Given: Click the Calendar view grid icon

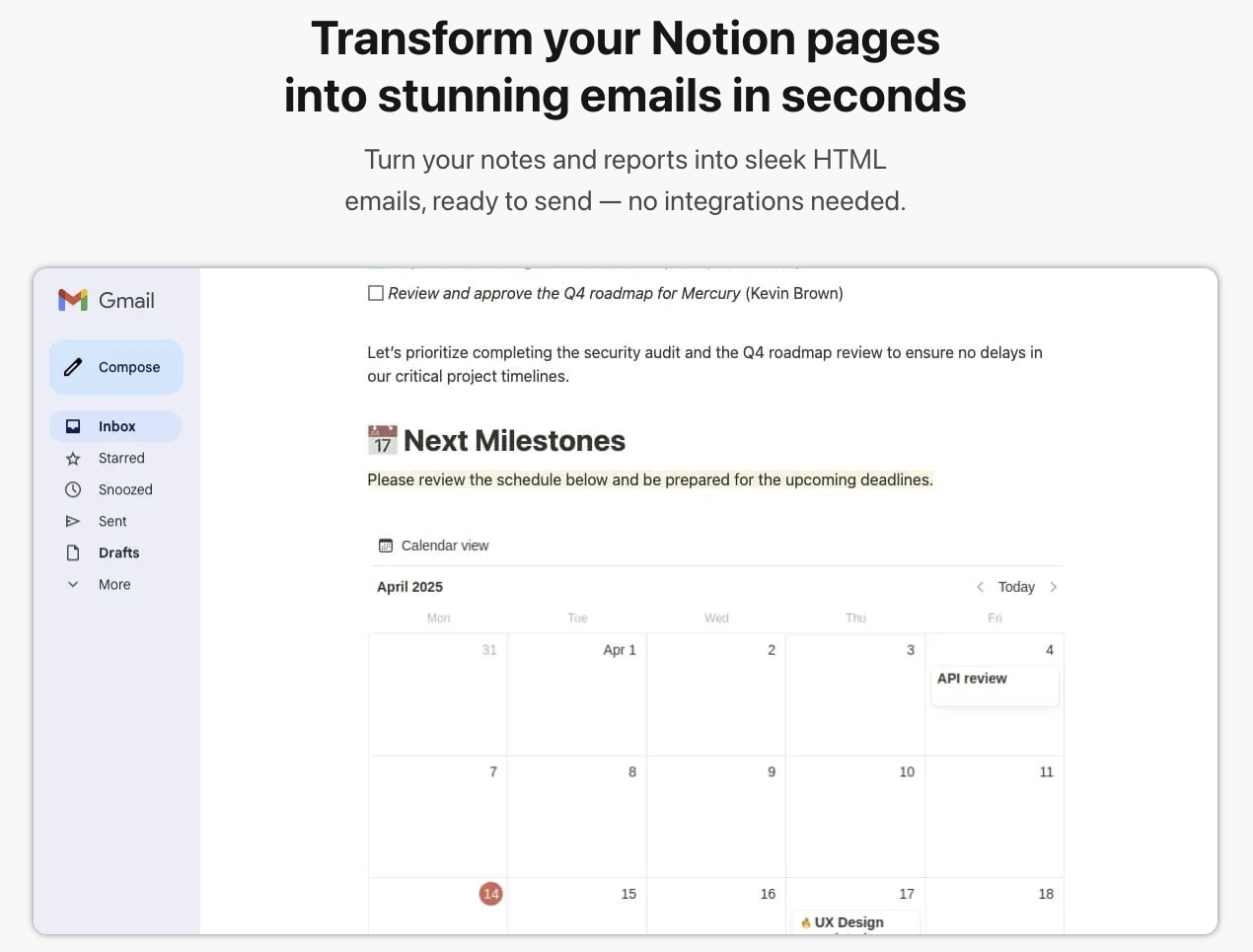Looking at the screenshot, I should pyautogui.click(x=386, y=546).
